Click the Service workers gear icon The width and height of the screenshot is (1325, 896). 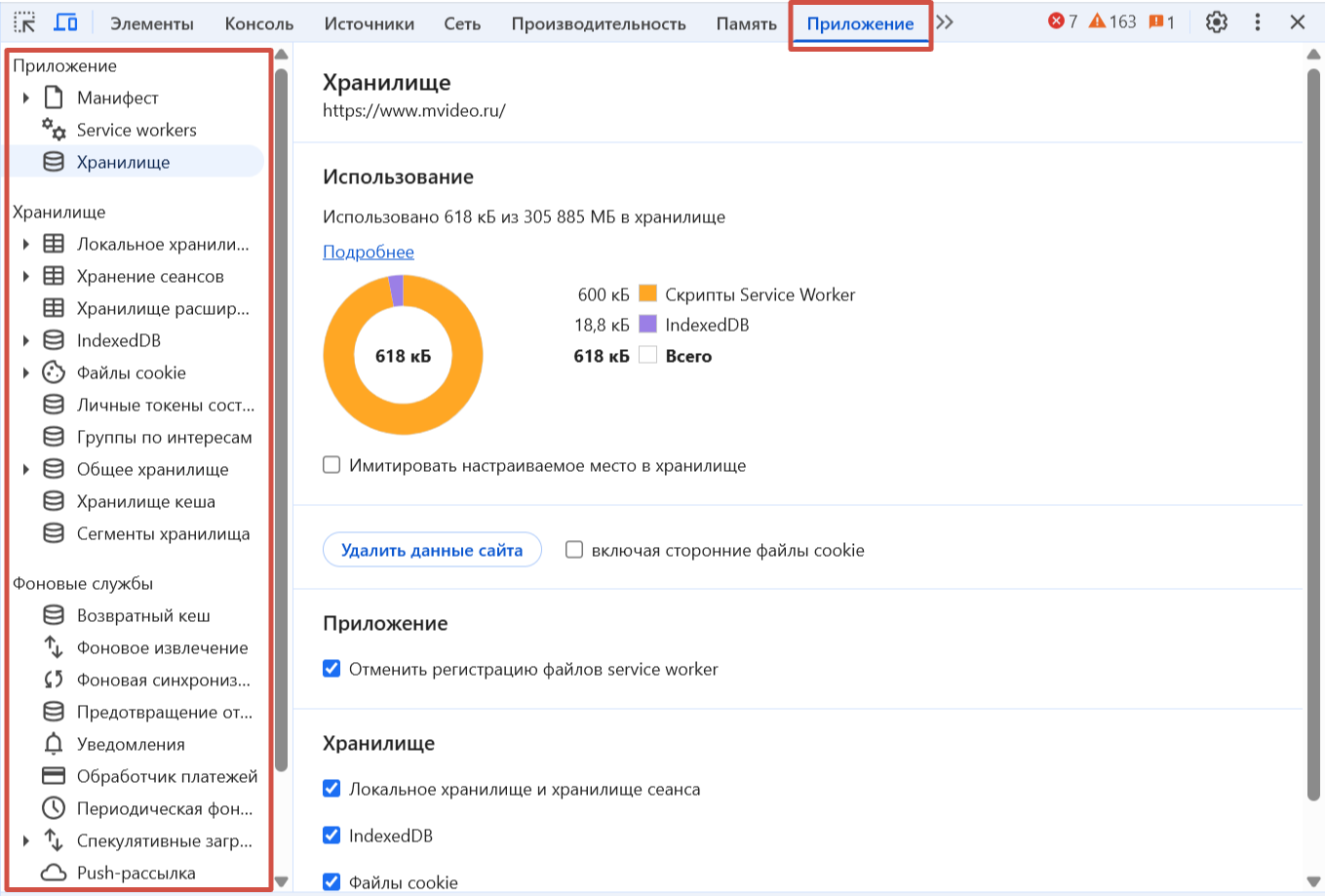click(x=54, y=130)
